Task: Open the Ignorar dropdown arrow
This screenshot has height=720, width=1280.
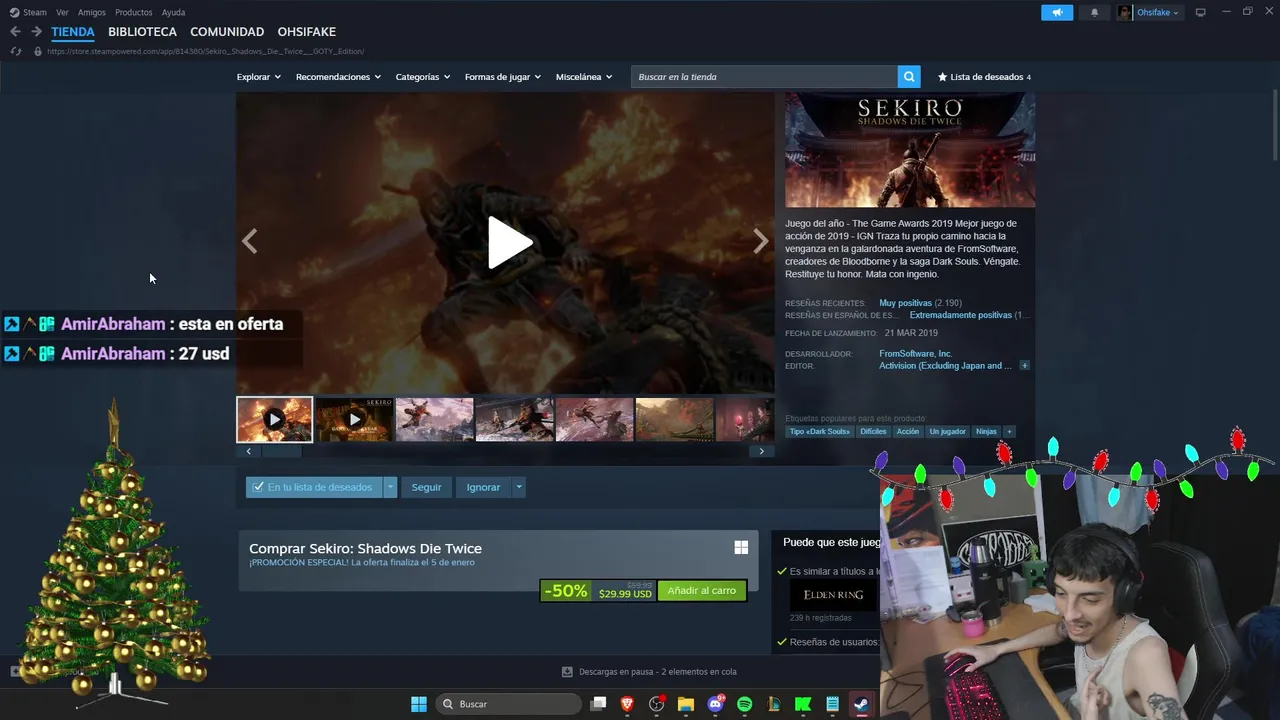Action: click(x=518, y=487)
